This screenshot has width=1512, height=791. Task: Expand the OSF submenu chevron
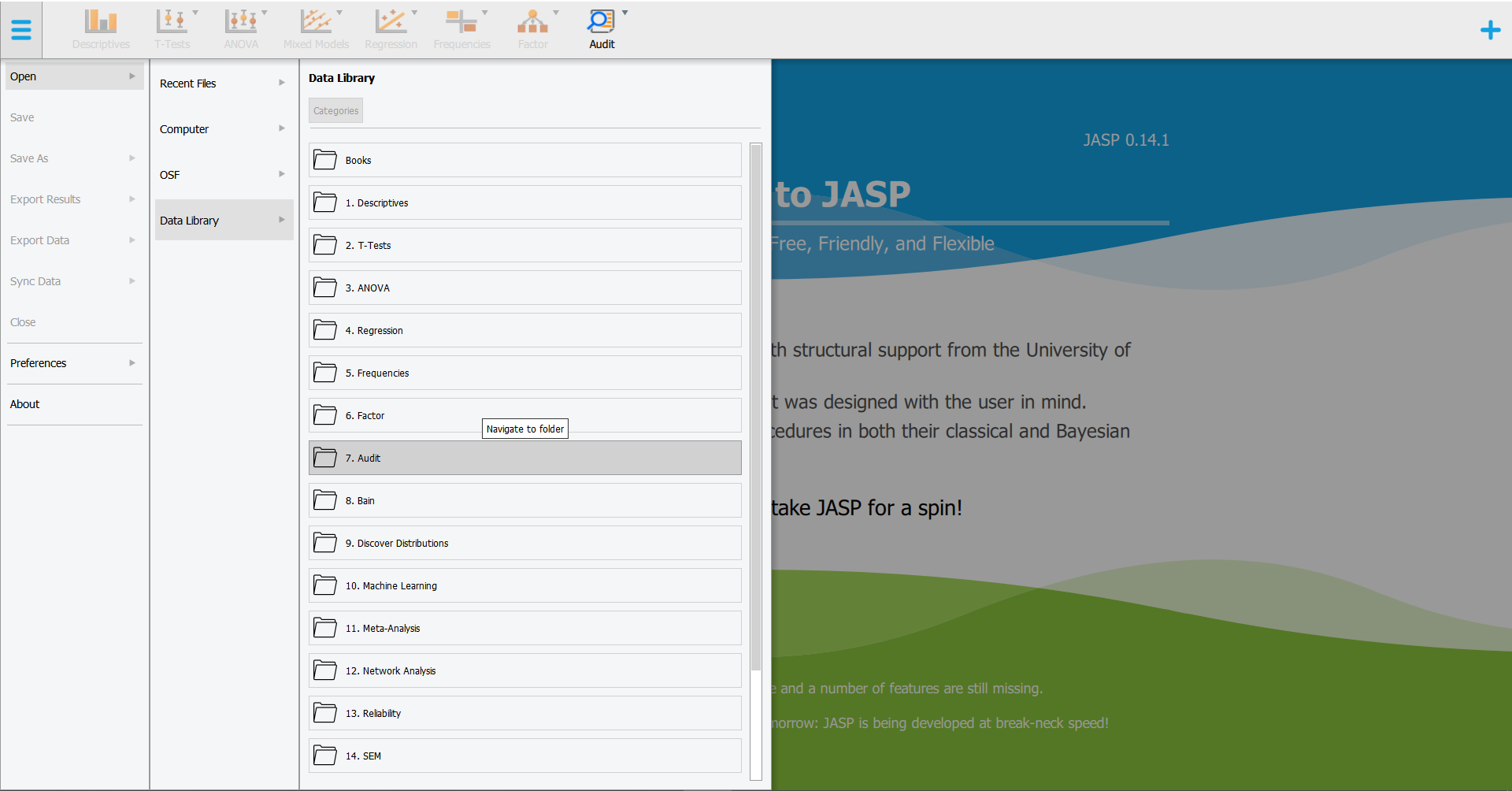point(281,173)
